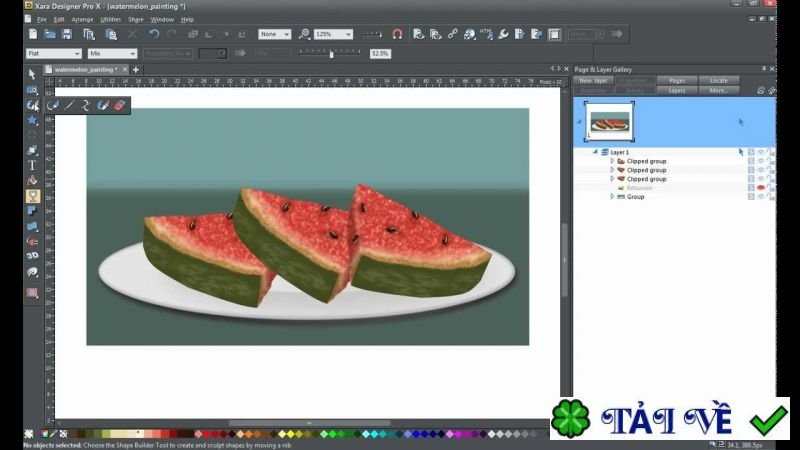Toggle the eye icon for Layer 1
Image resolution: width=800 pixels, height=450 pixels.
pos(760,152)
